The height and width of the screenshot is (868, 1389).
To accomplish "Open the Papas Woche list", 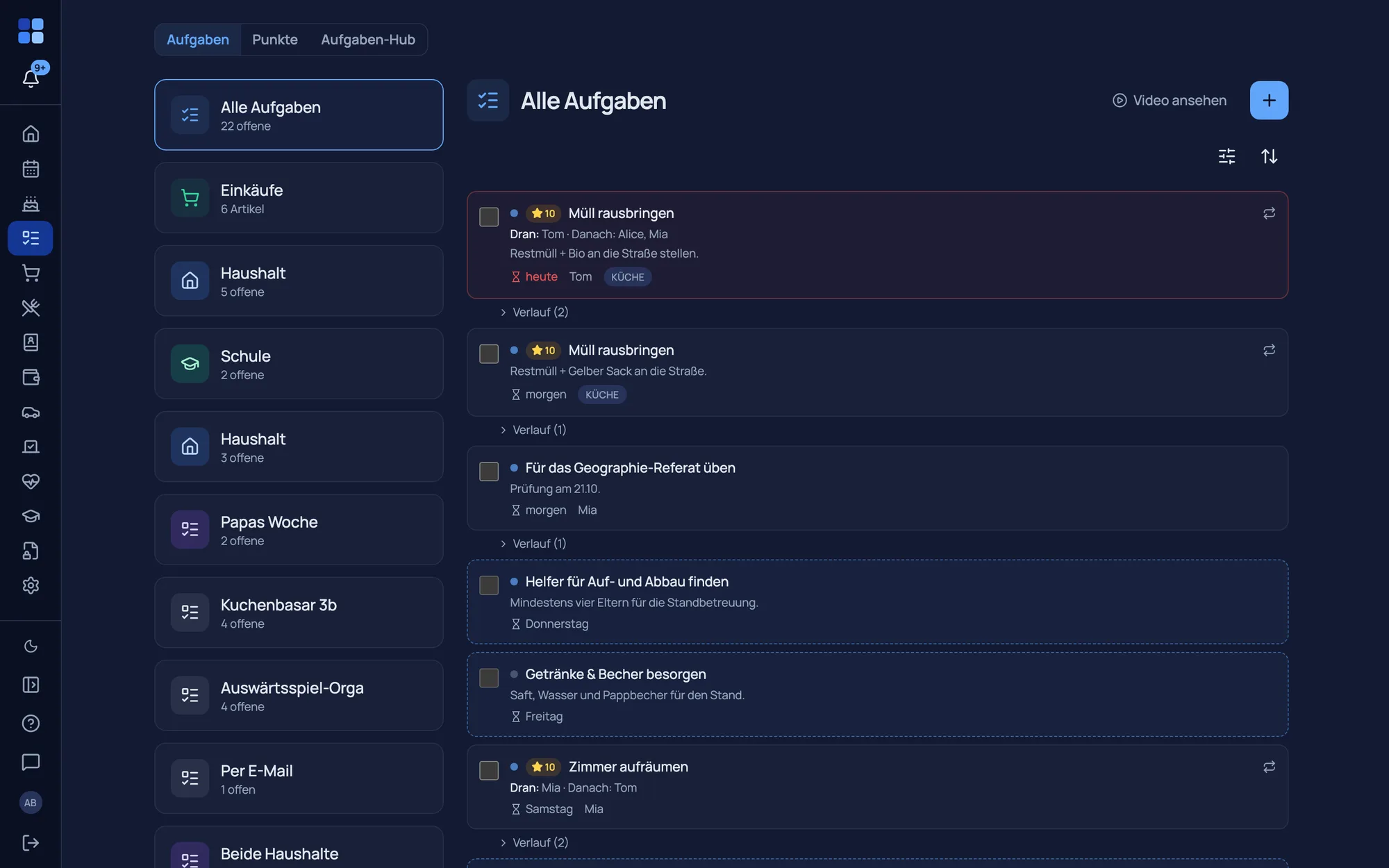I will click(x=299, y=530).
